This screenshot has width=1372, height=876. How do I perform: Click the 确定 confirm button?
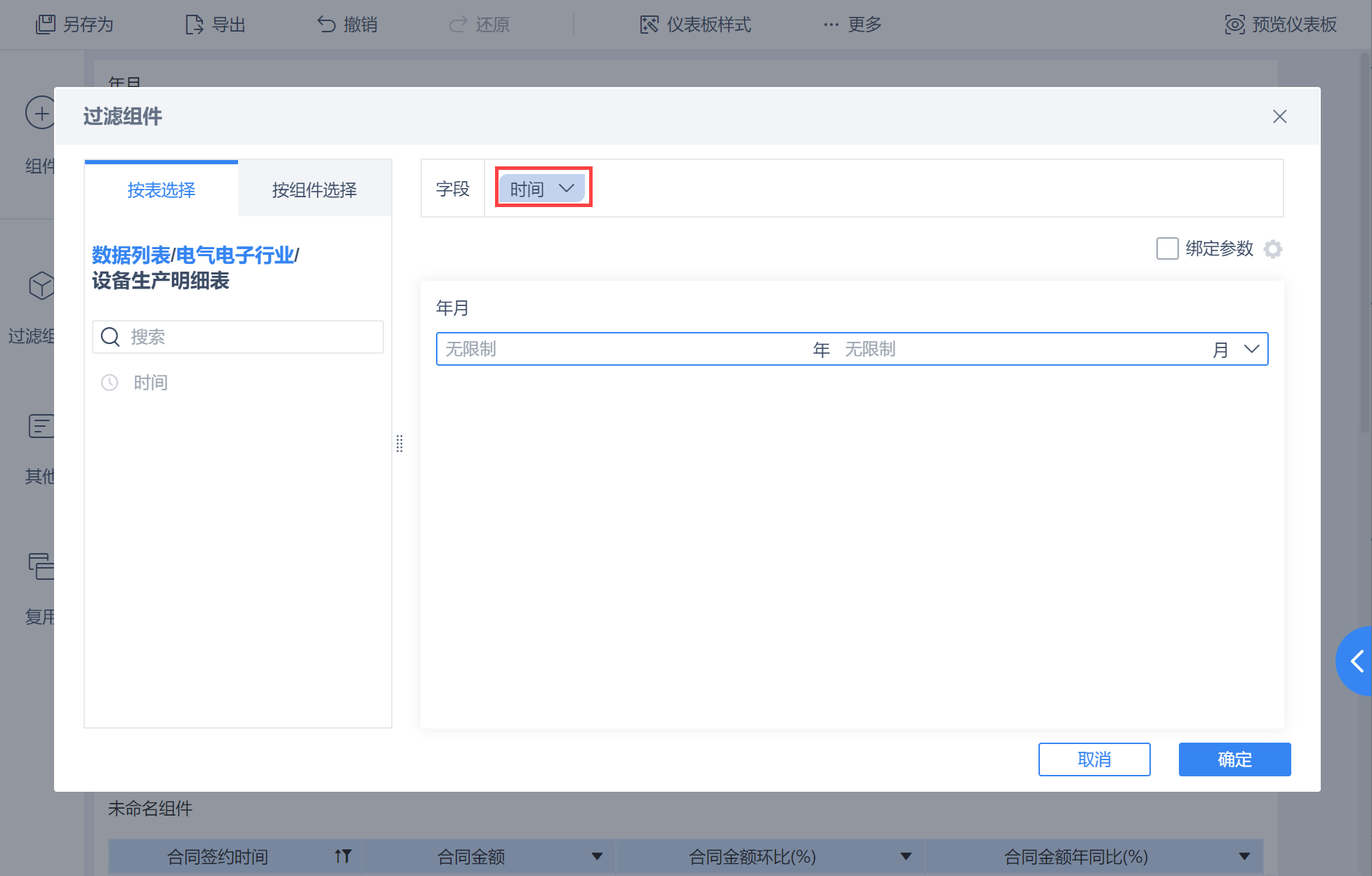click(x=1234, y=759)
